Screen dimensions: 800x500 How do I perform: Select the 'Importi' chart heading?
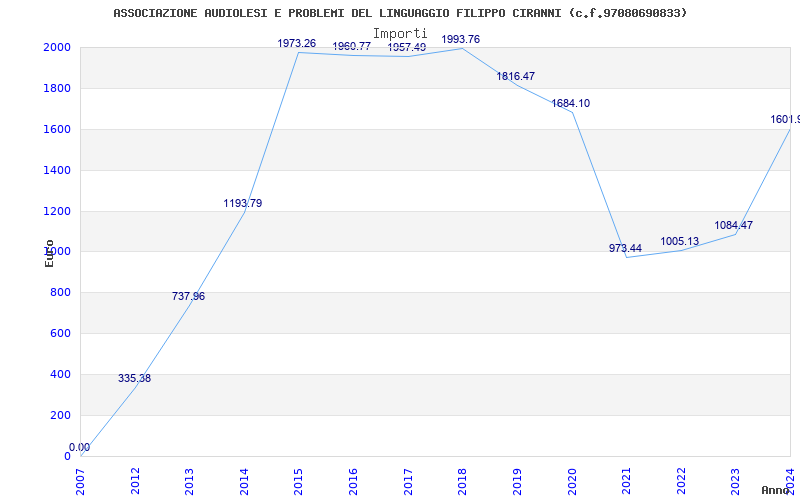pos(400,34)
